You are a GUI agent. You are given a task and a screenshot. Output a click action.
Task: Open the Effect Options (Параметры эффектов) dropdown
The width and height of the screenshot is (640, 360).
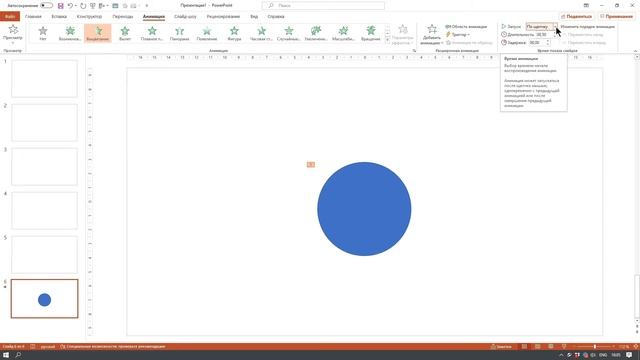[402, 35]
